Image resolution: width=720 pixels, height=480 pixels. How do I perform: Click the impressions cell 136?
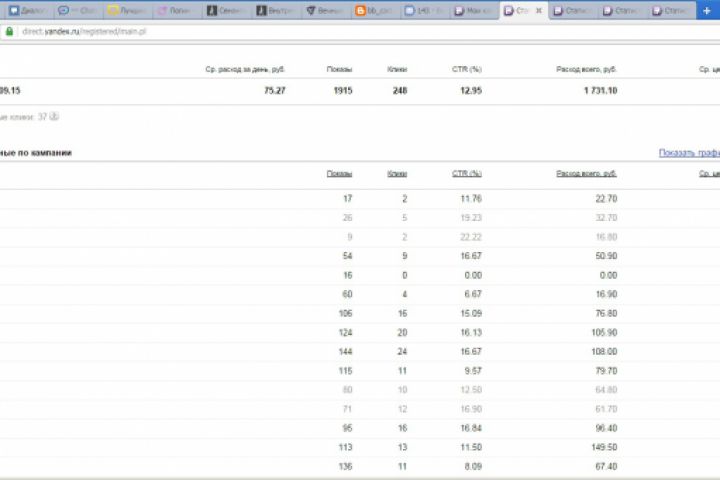click(345, 466)
